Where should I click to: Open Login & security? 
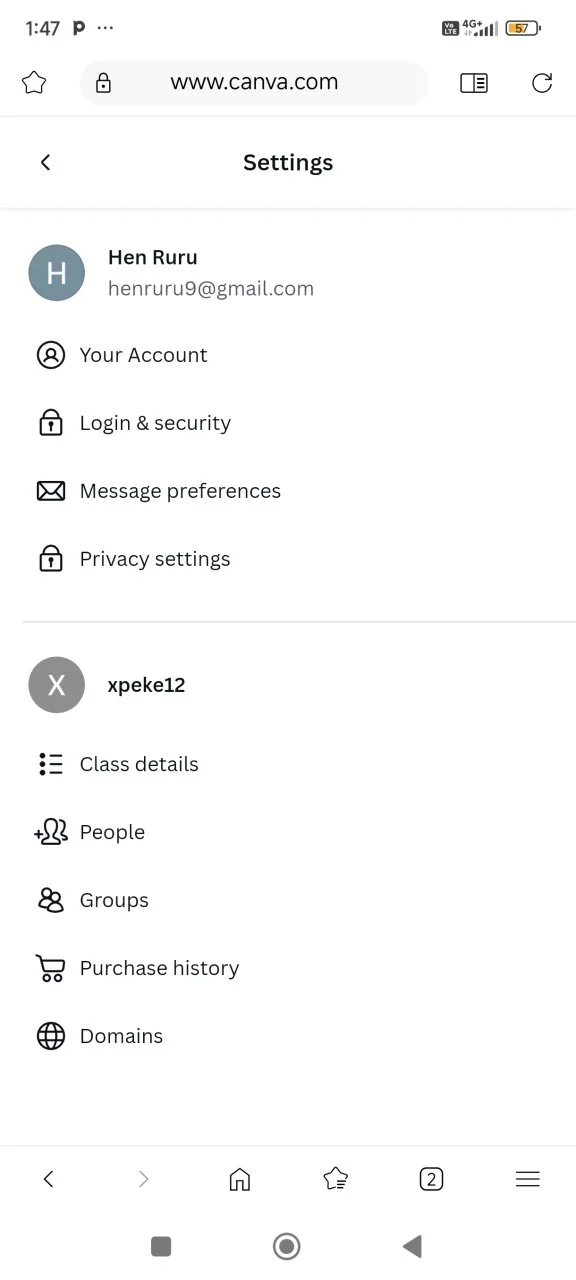tap(288, 423)
